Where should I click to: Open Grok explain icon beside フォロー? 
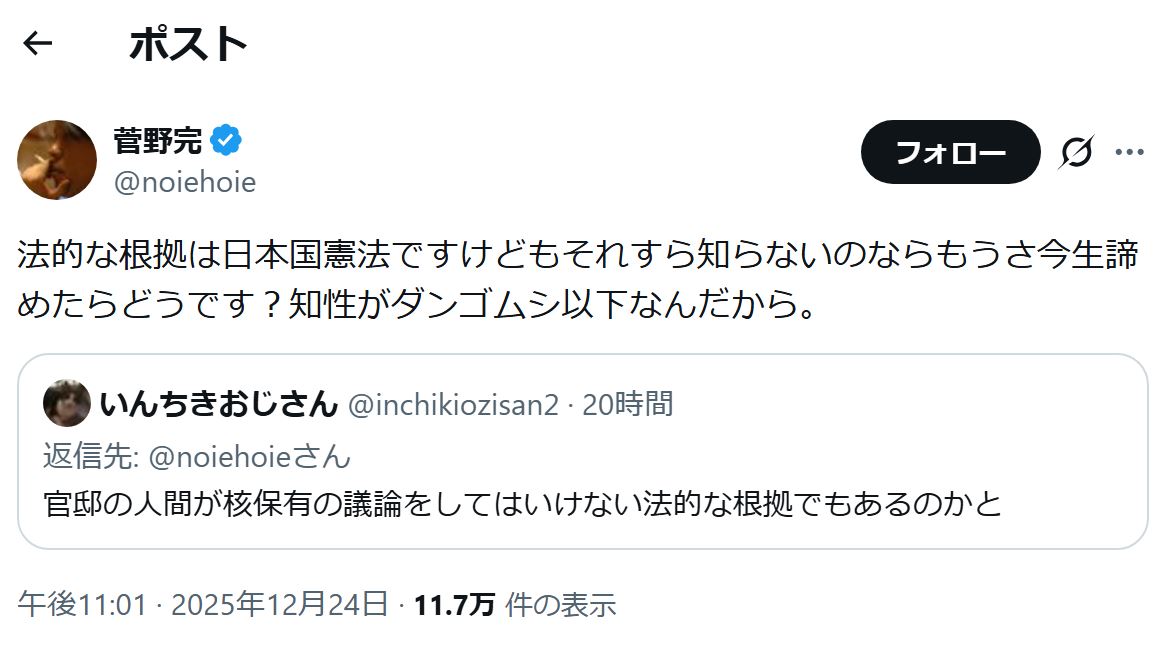click(x=1077, y=152)
